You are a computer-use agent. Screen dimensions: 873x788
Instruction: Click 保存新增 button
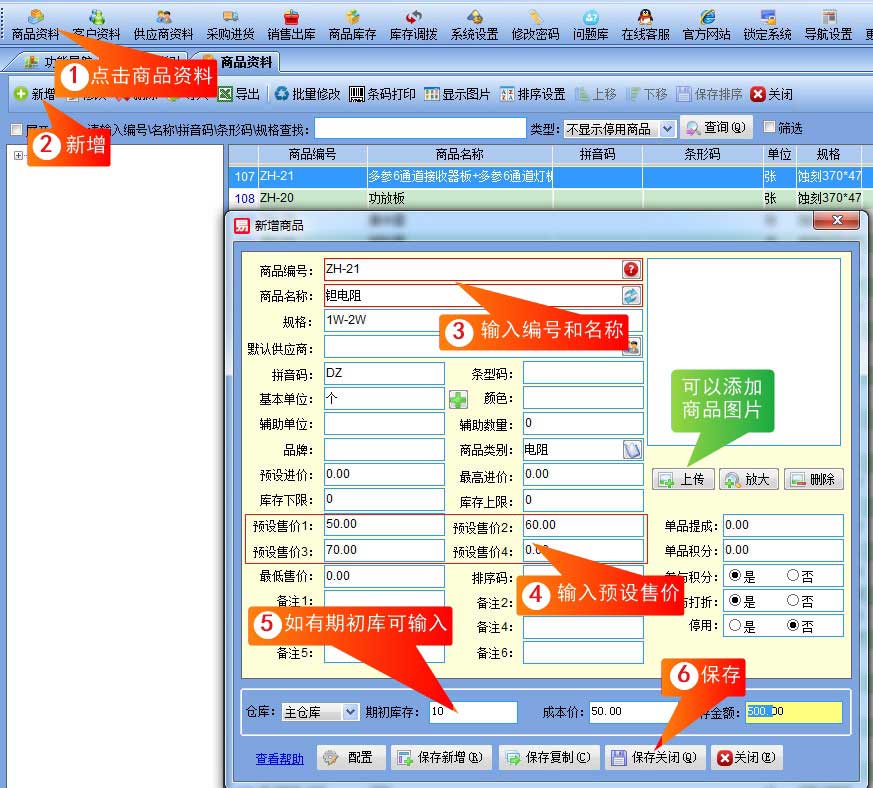(441, 757)
